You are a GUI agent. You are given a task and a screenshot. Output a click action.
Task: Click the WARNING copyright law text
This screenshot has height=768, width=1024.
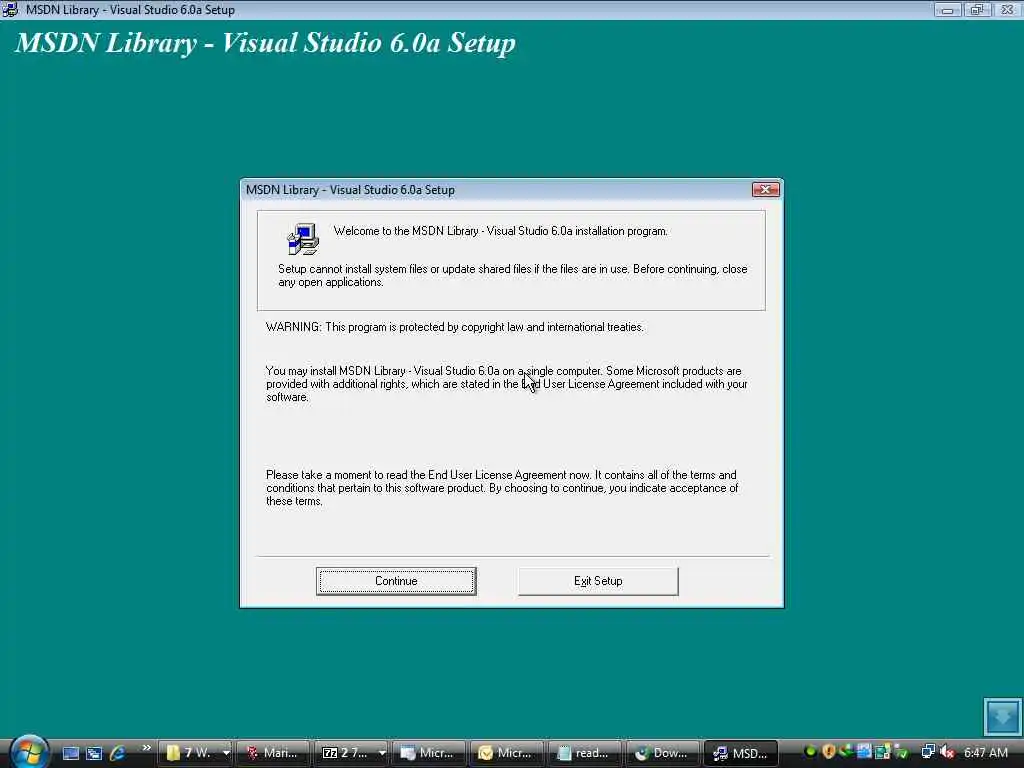pos(455,327)
